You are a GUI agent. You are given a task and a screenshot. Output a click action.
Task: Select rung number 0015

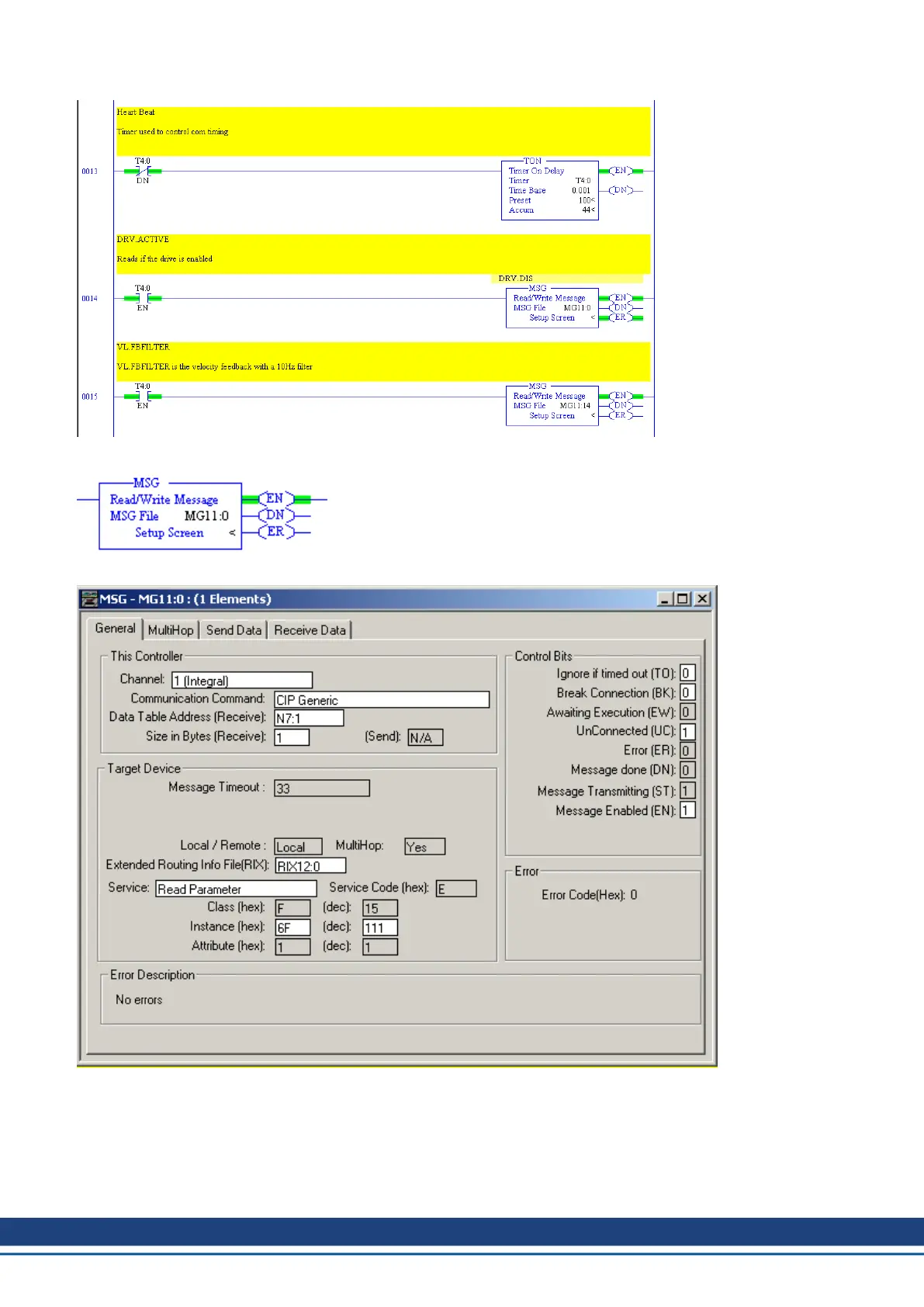(90, 396)
